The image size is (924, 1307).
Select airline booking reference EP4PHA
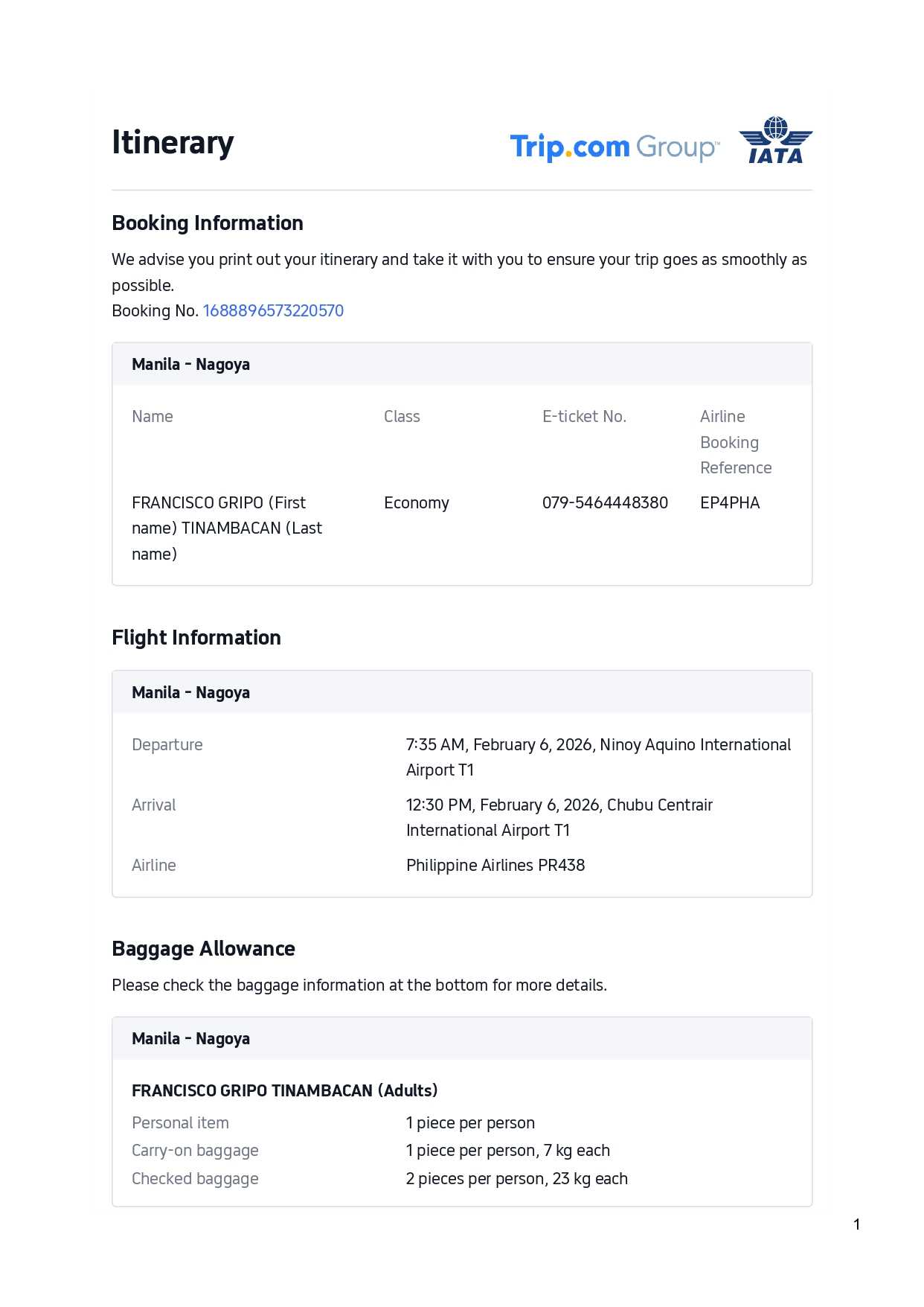pyautogui.click(x=730, y=503)
